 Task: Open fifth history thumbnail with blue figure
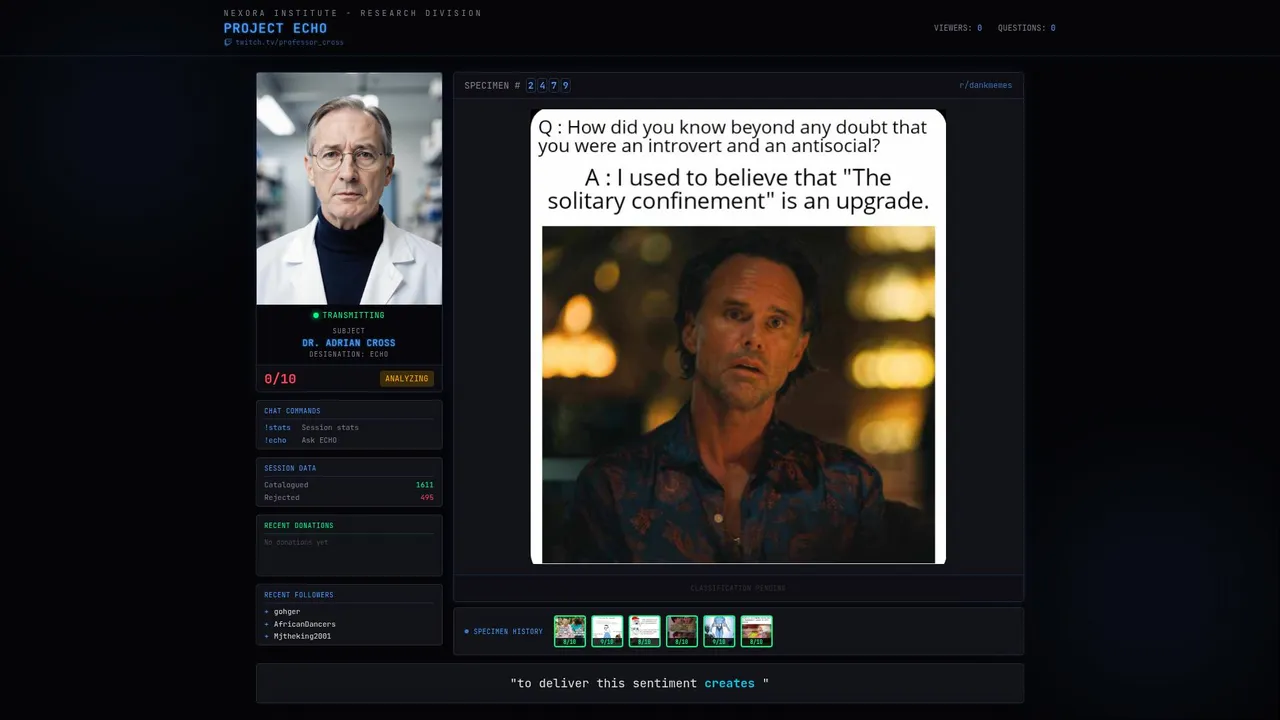719,631
